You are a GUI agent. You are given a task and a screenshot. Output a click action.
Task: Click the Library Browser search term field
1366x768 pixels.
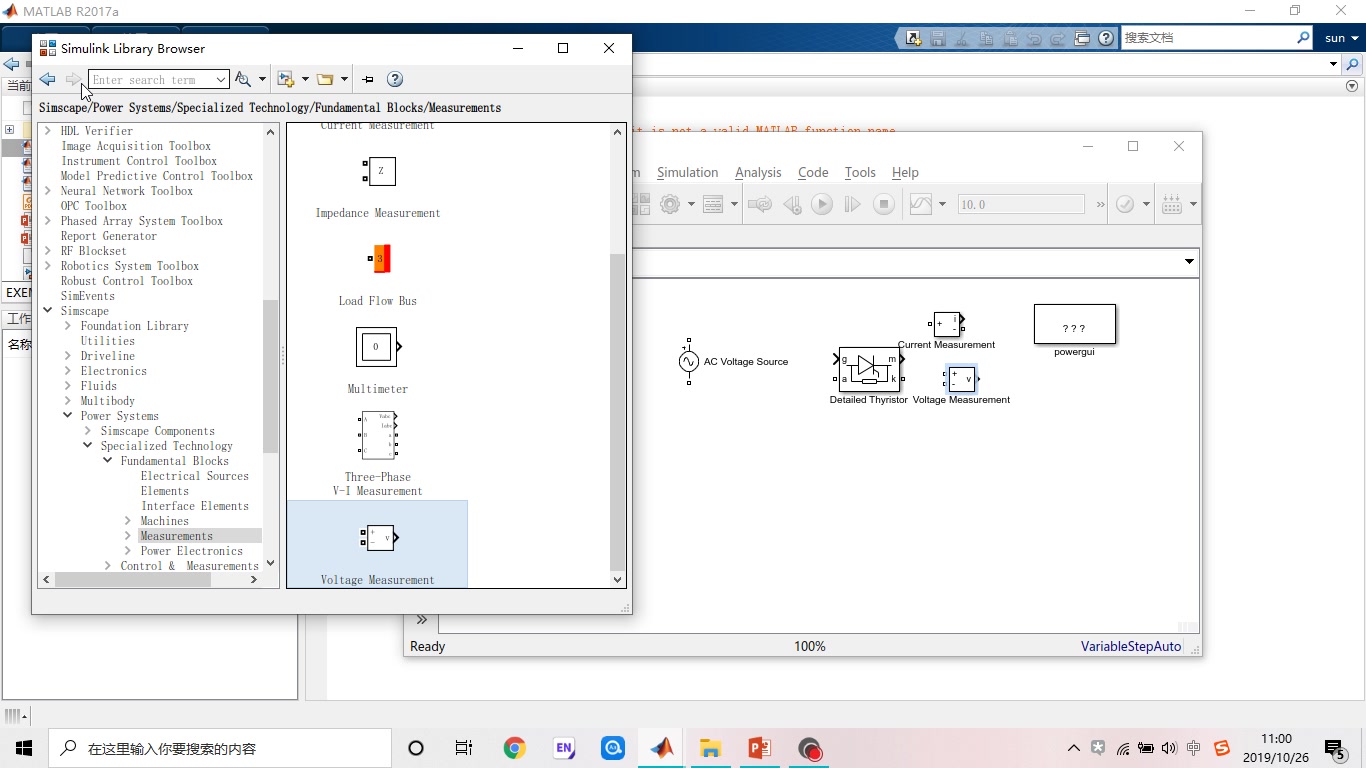pos(152,79)
